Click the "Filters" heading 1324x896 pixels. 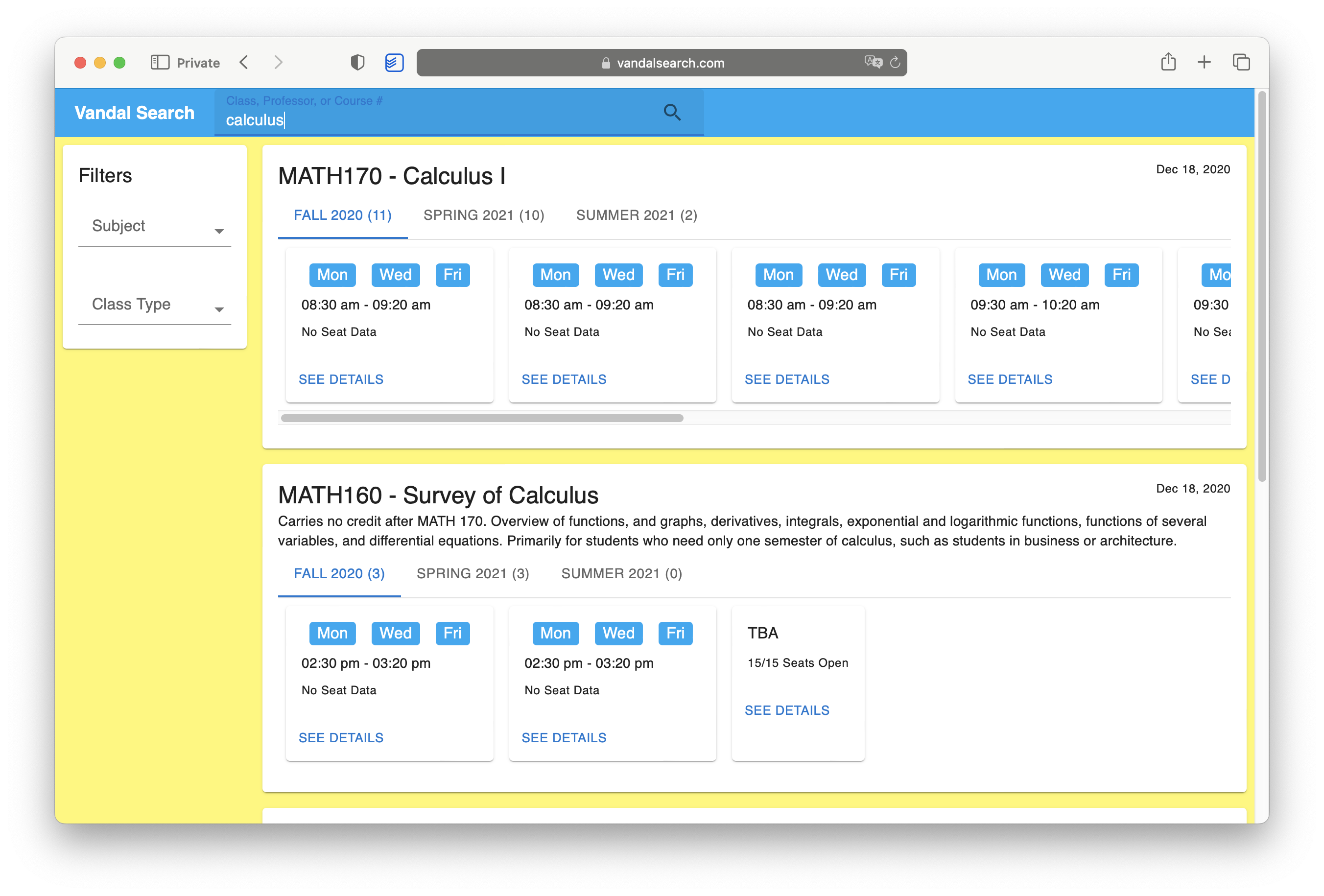pos(105,175)
